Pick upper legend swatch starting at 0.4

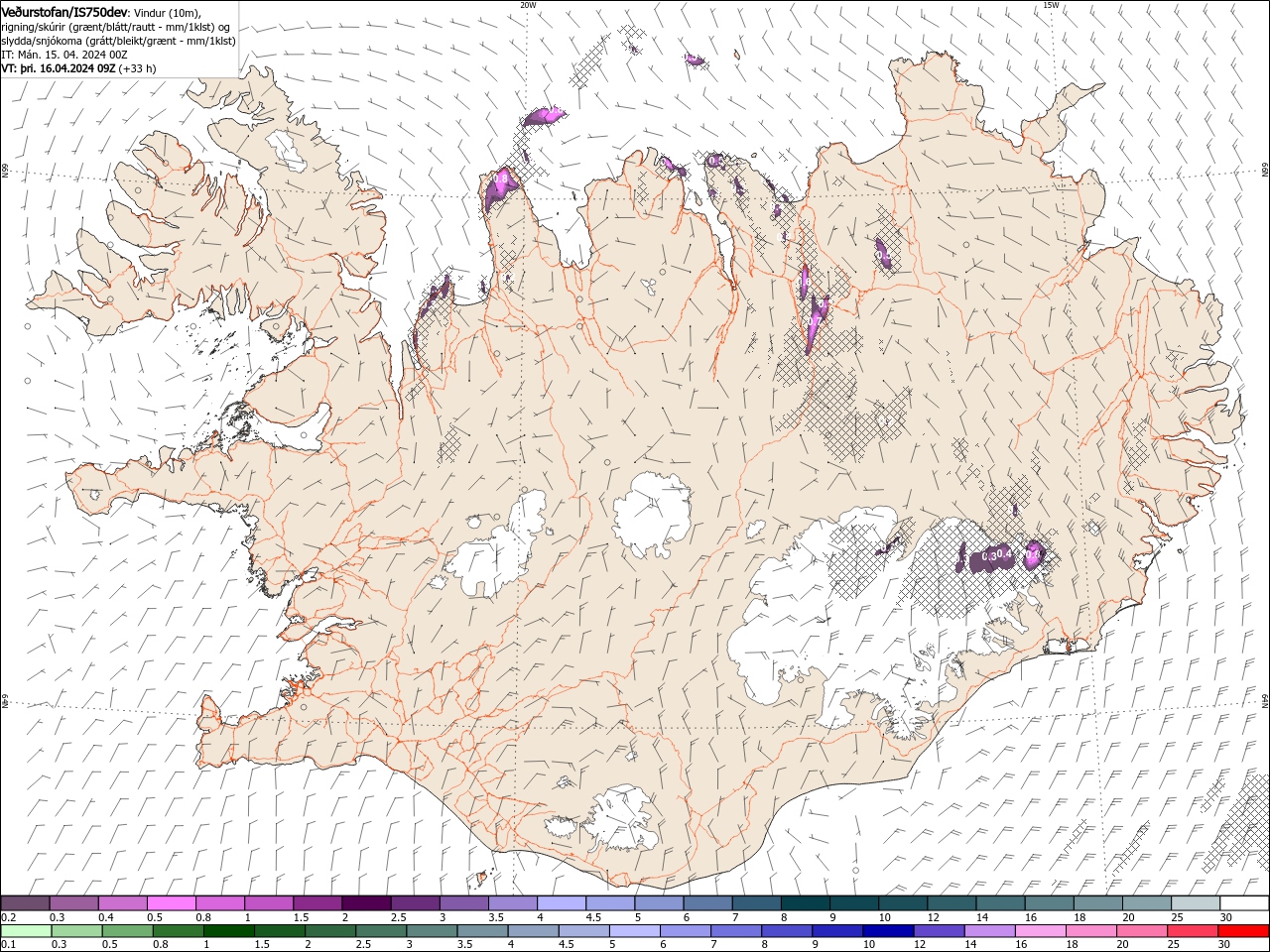click(123, 903)
